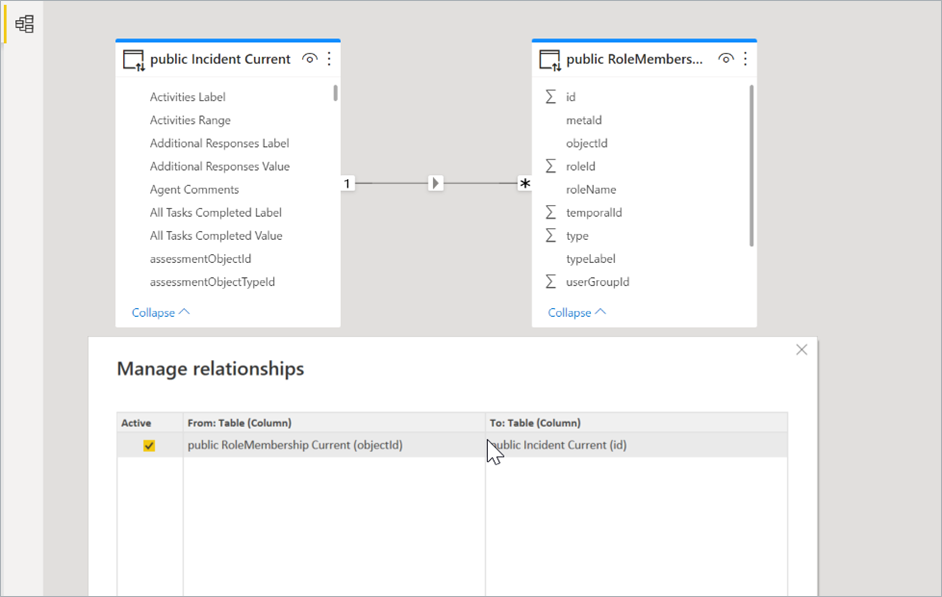
Task: Toggle visibility of RoleMembership table
Action: 726,59
